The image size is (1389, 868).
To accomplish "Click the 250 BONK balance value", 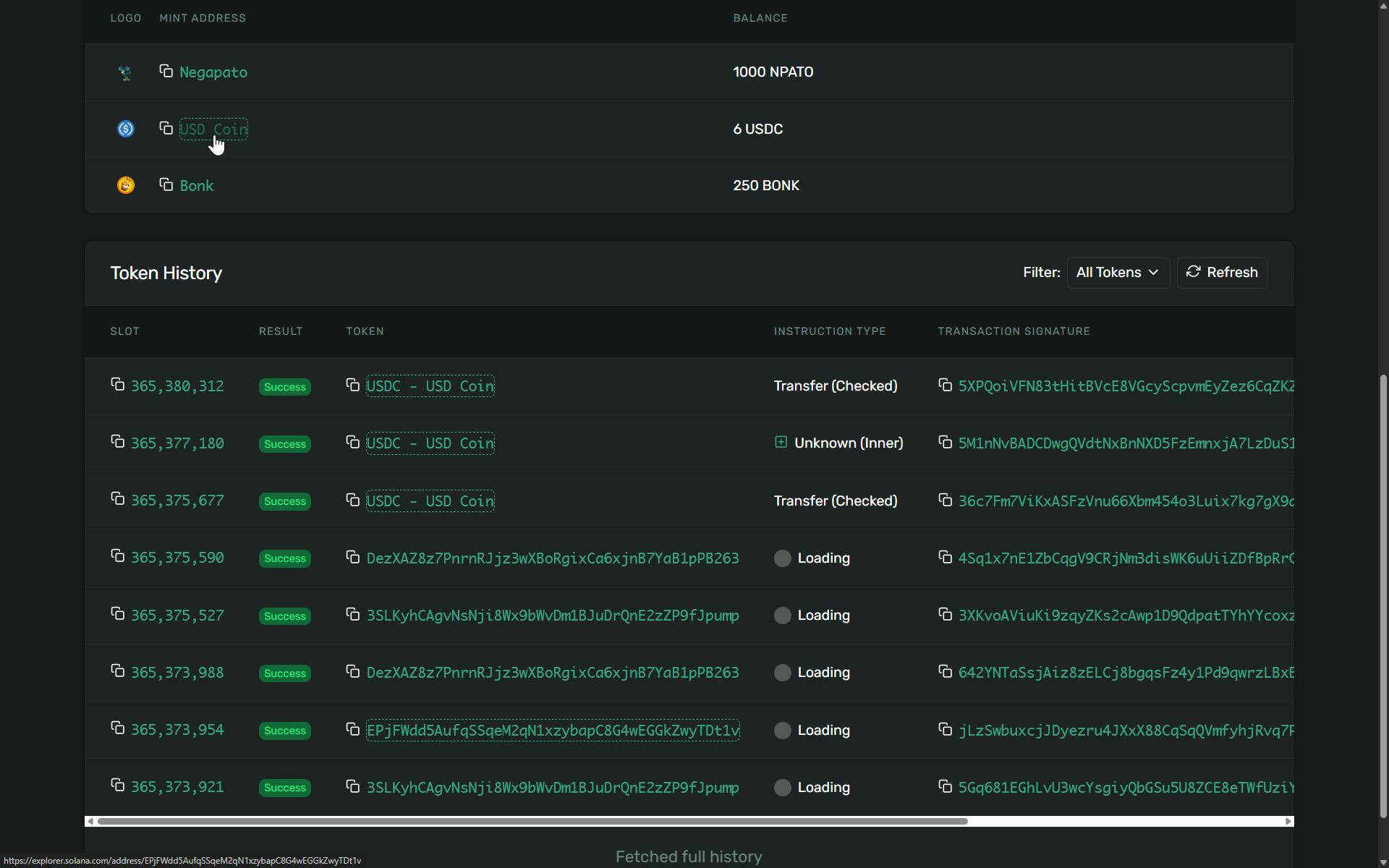I will (x=766, y=186).
